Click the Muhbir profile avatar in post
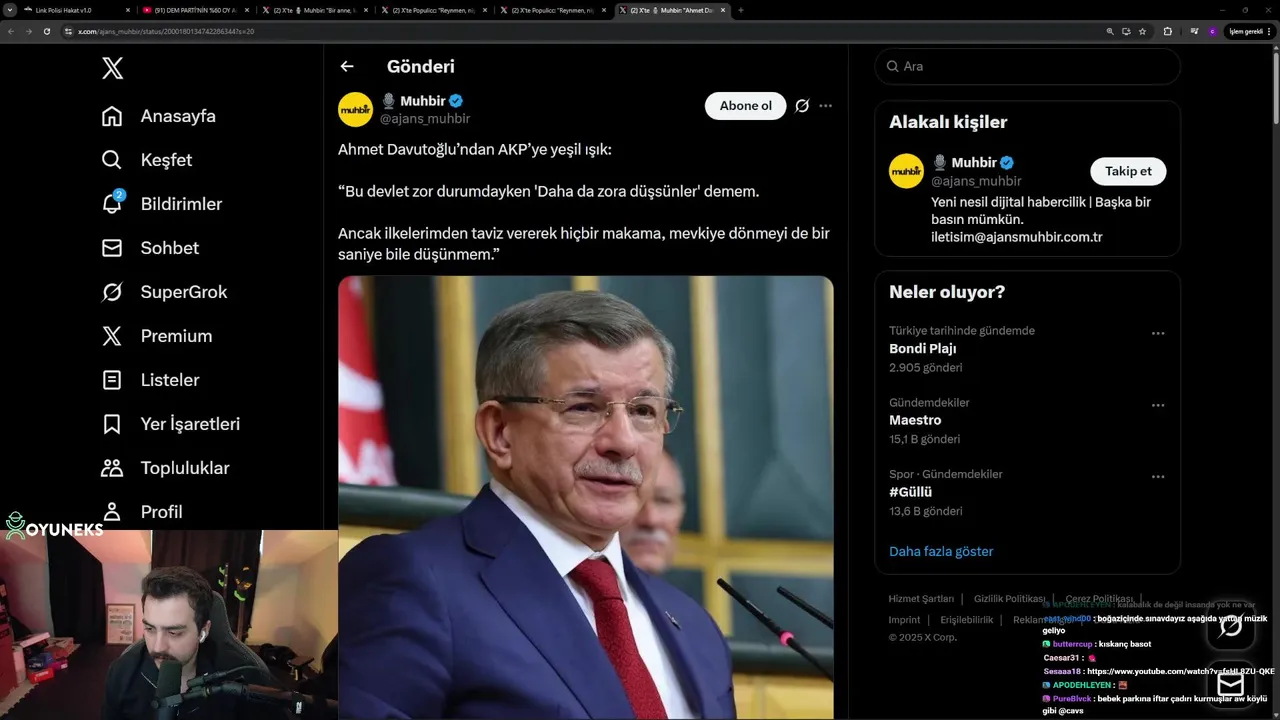Image resolution: width=1280 pixels, height=720 pixels. coord(355,109)
